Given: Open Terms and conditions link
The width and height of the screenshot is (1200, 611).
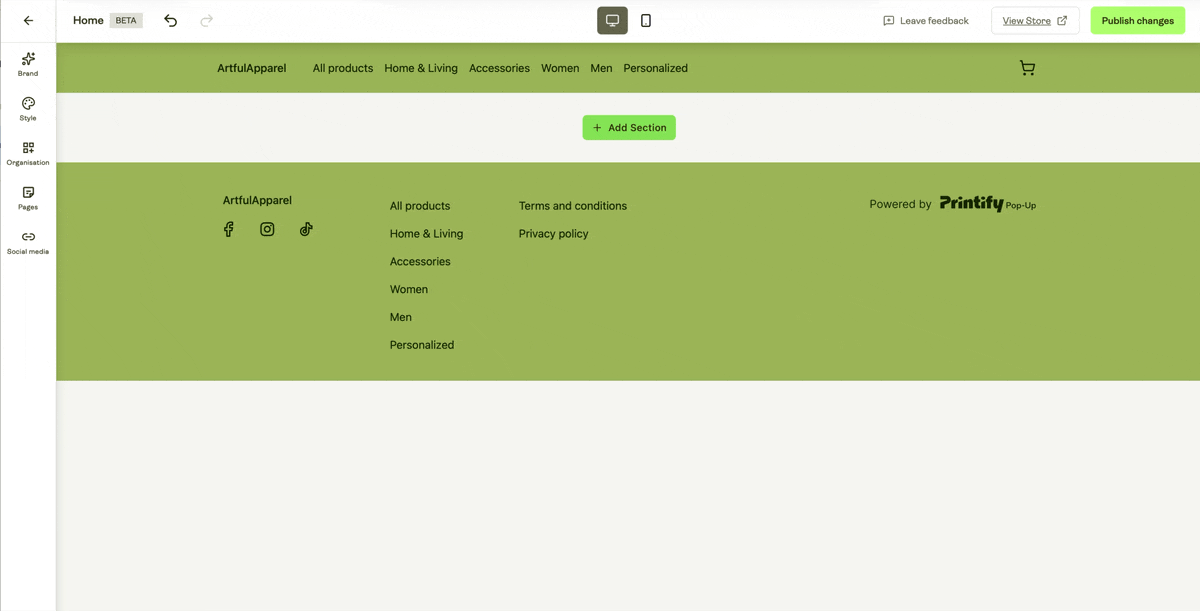Looking at the screenshot, I should (573, 206).
